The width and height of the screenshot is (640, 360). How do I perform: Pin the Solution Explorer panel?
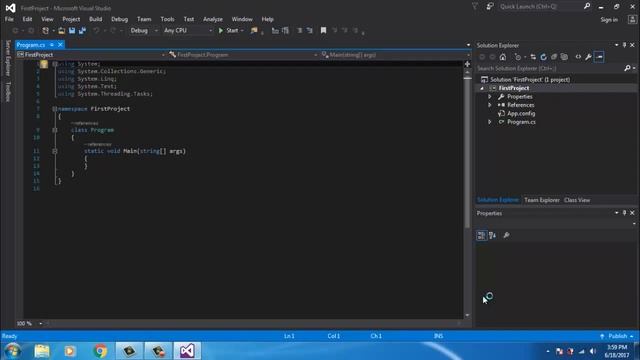point(624,45)
